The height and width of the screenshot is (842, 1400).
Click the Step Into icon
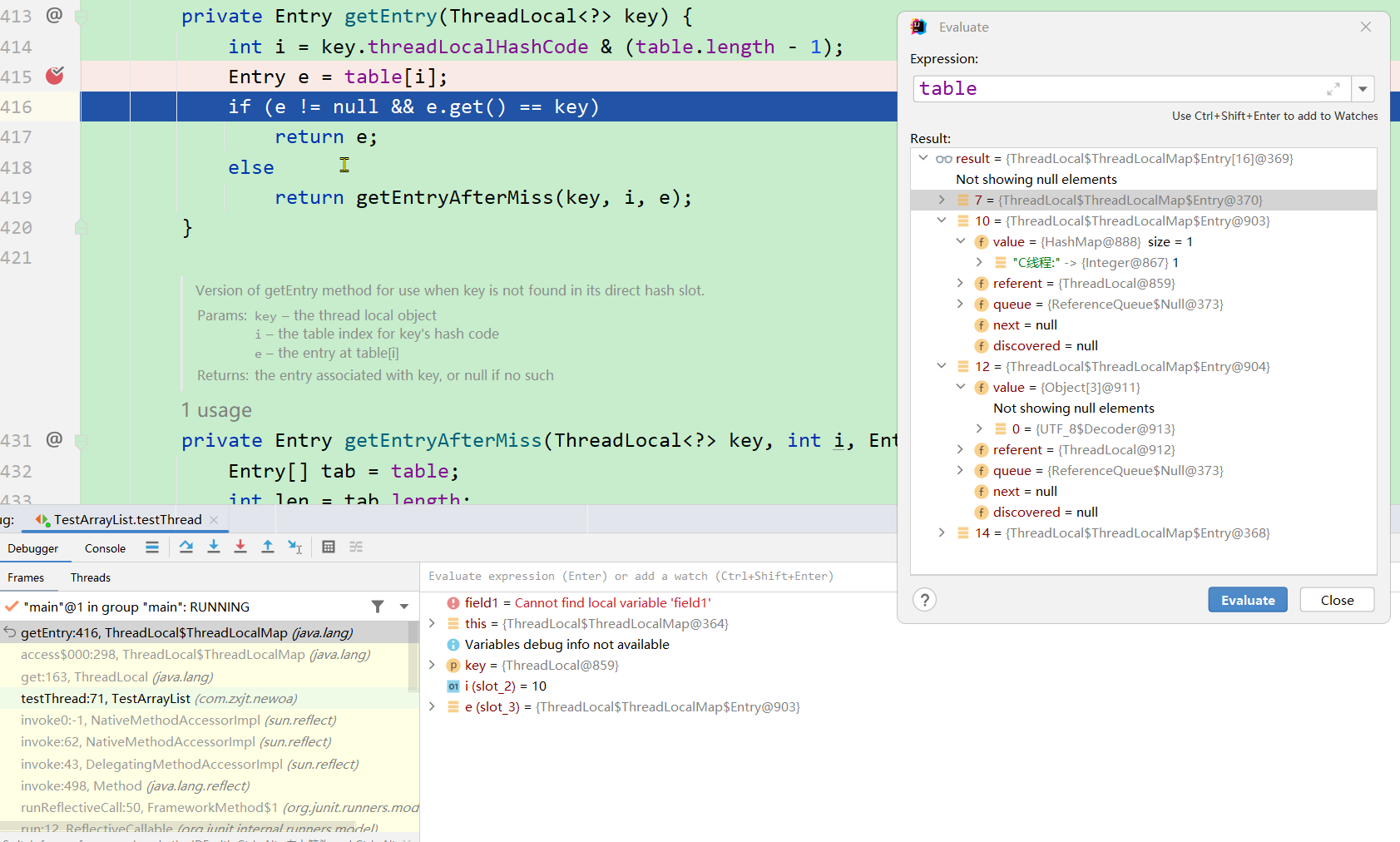[x=214, y=547]
